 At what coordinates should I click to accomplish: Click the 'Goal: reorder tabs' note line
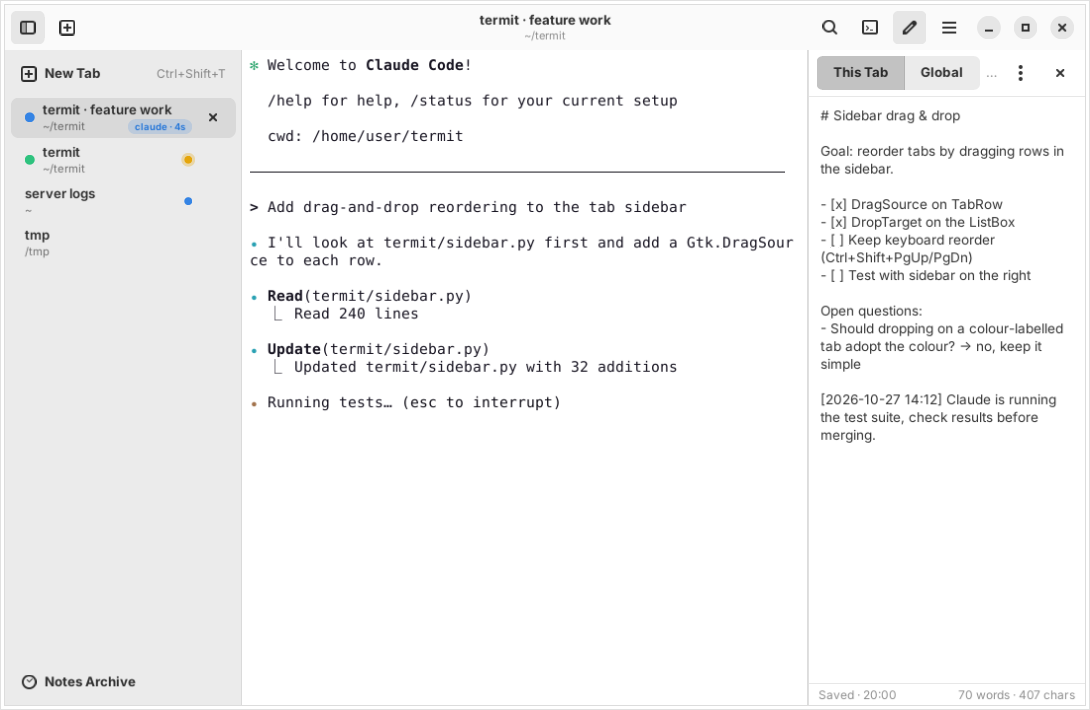(x=942, y=152)
